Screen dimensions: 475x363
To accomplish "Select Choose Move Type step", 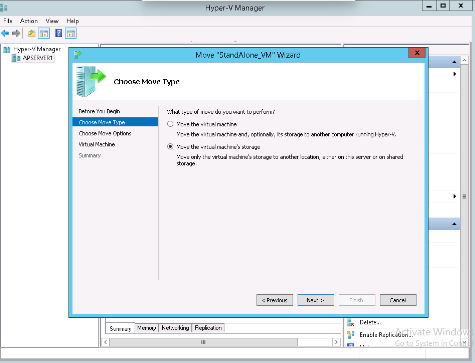I will coord(115,122).
